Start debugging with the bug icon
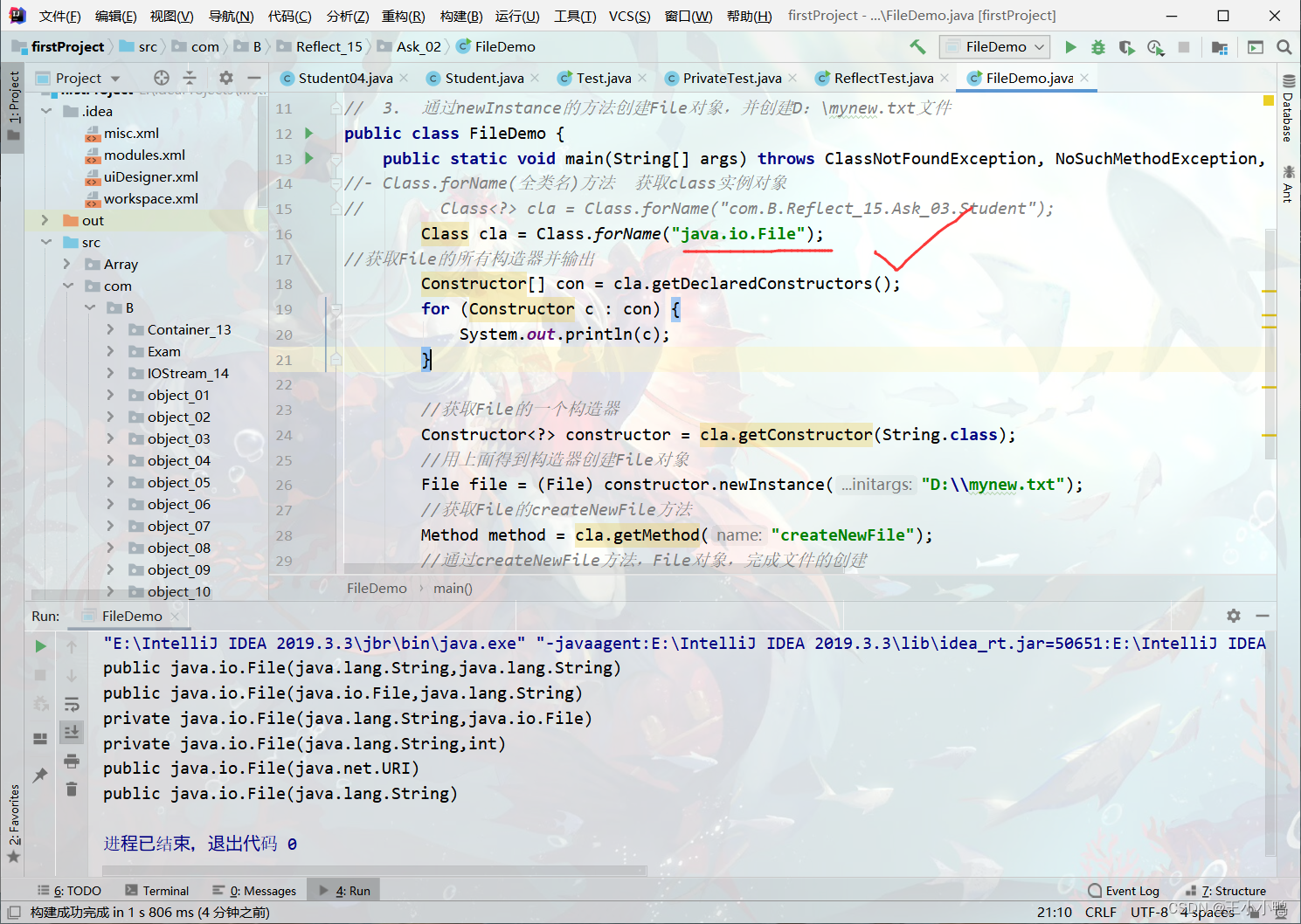The image size is (1301, 924). (1098, 47)
